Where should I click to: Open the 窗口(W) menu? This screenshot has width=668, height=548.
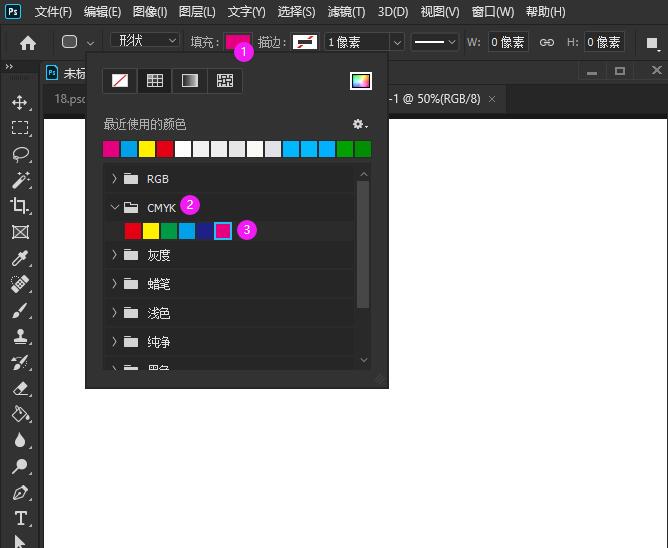pos(493,12)
